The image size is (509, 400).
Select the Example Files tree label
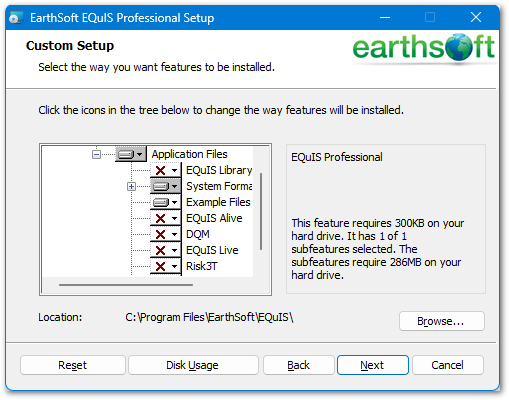tap(218, 202)
